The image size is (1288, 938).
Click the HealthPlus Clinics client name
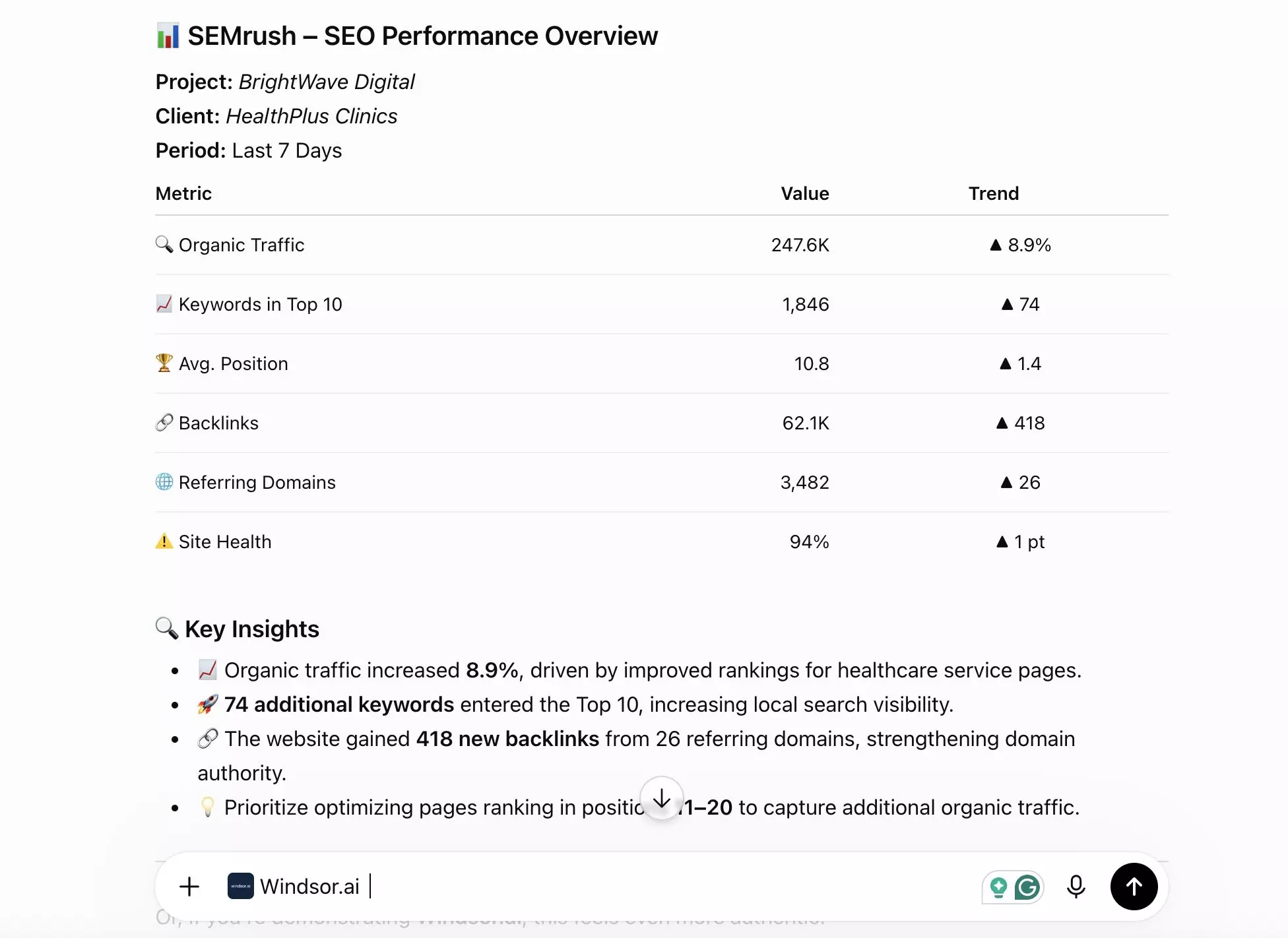click(x=311, y=116)
